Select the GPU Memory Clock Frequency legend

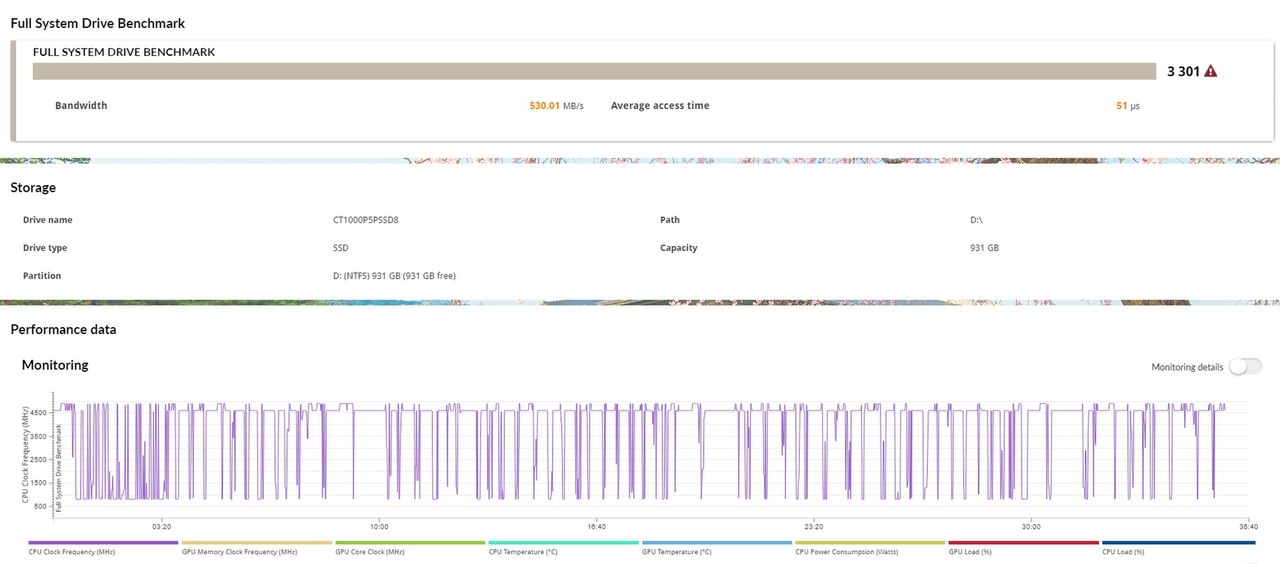257,547
